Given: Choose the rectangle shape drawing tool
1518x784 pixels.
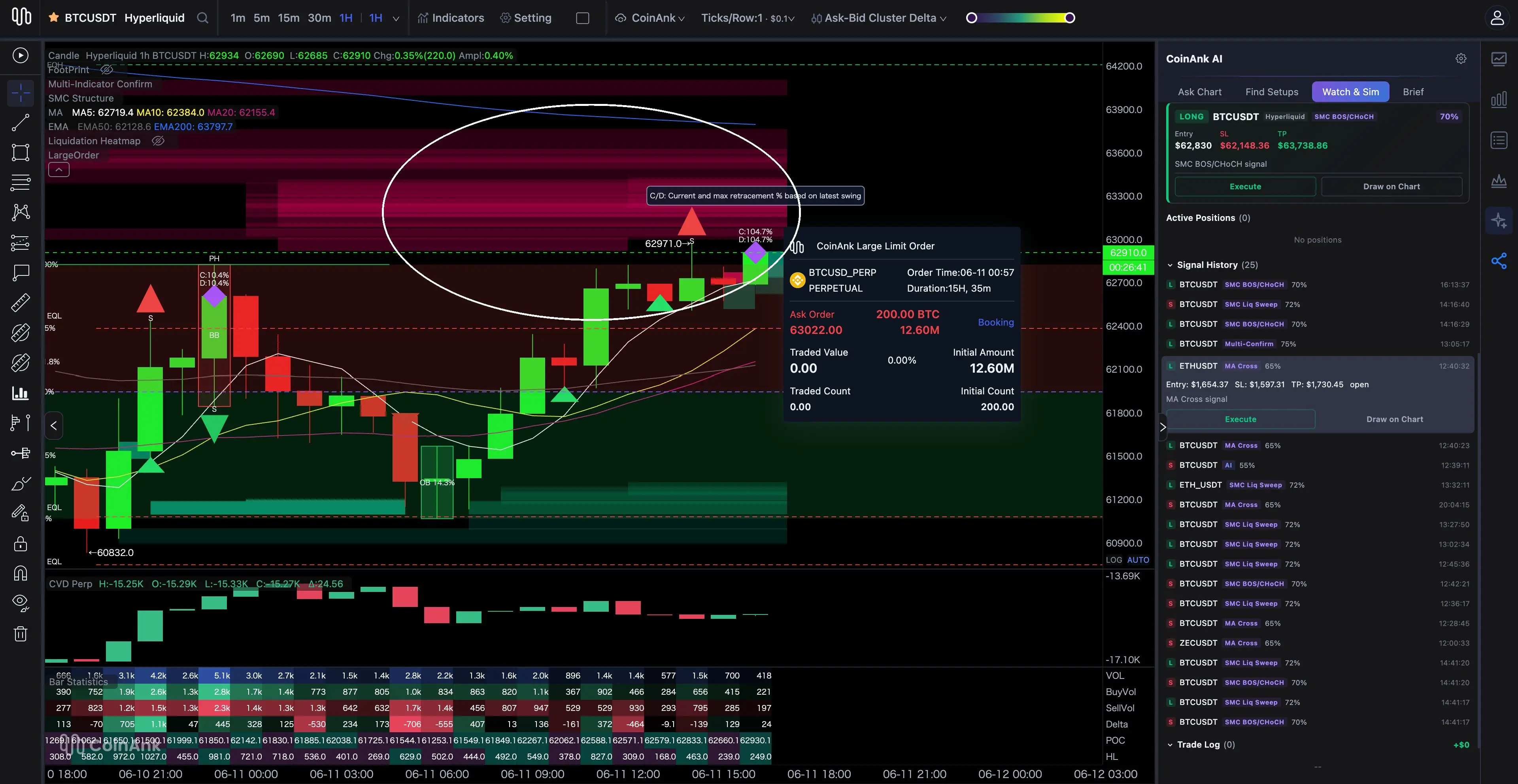Looking at the screenshot, I should tap(21, 153).
